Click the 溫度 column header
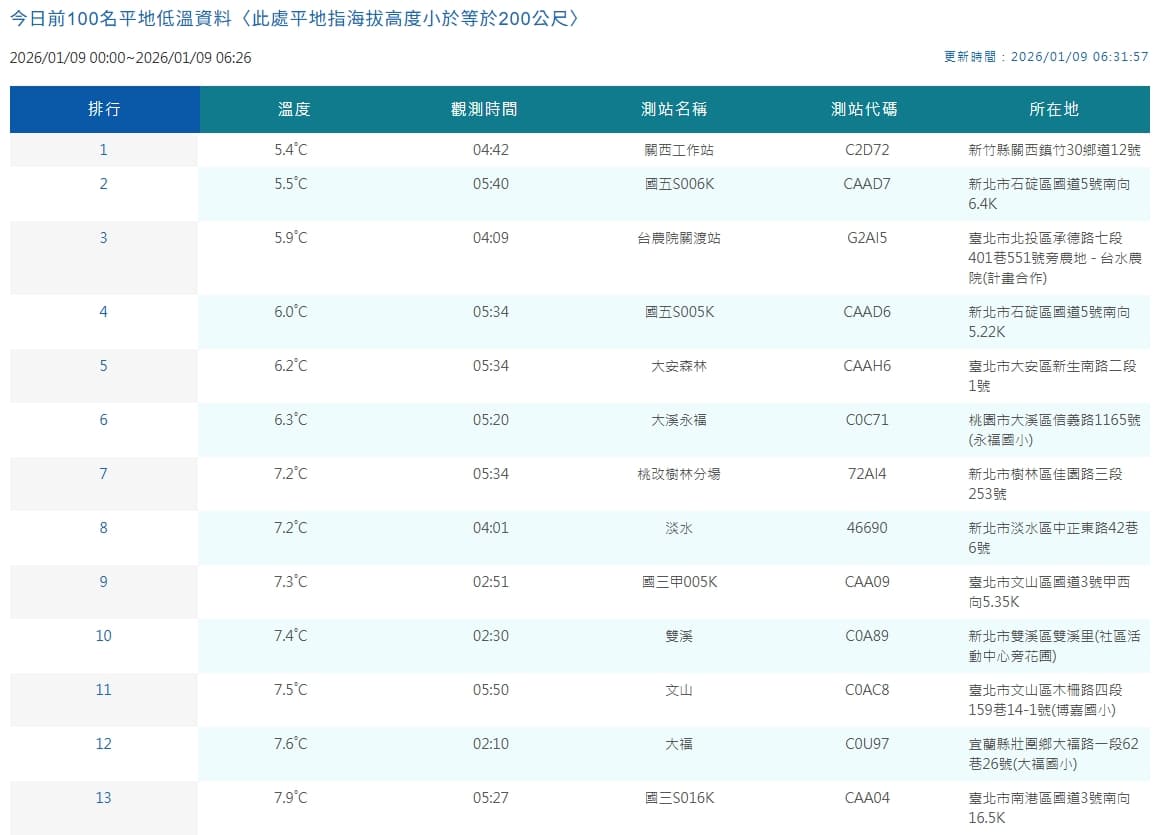The image size is (1163, 835). (x=294, y=109)
